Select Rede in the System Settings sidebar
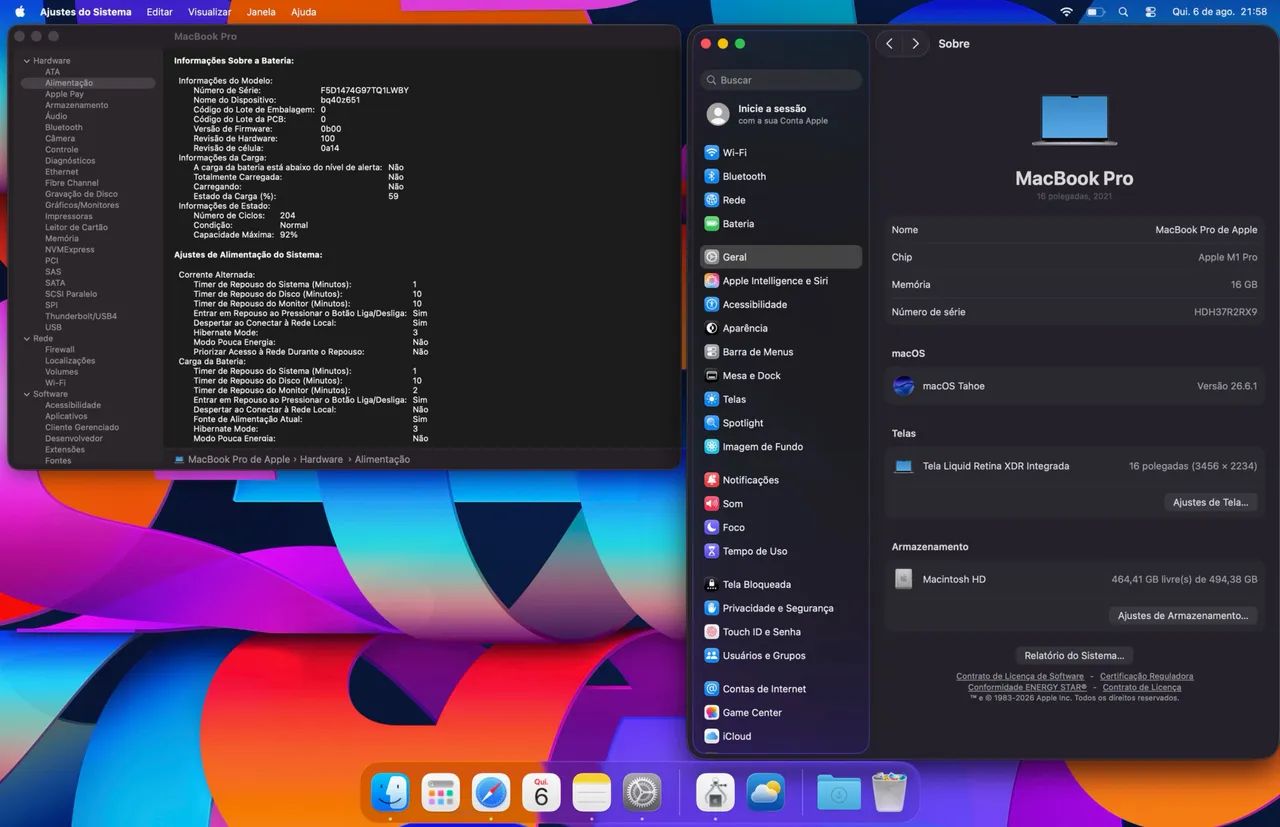The width and height of the screenshot is (1280, 827). click(781, 200)
